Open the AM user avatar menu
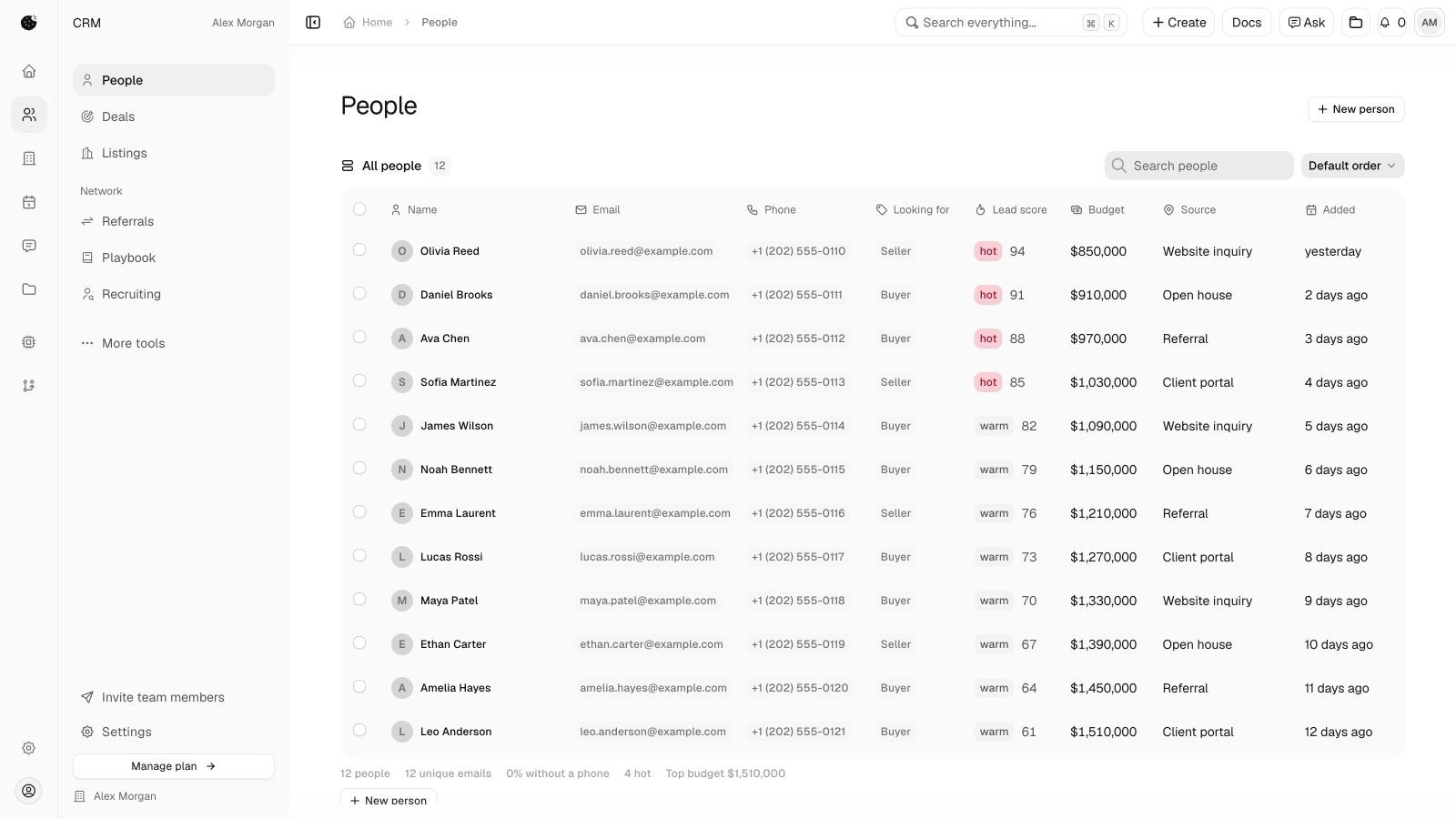Viewport: 1456px width, 819px height. (x=1430, y=23)
